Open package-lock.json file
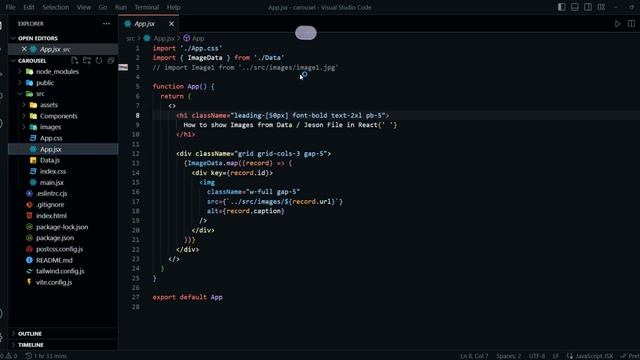The image size is (640, 360). point(63,227)
